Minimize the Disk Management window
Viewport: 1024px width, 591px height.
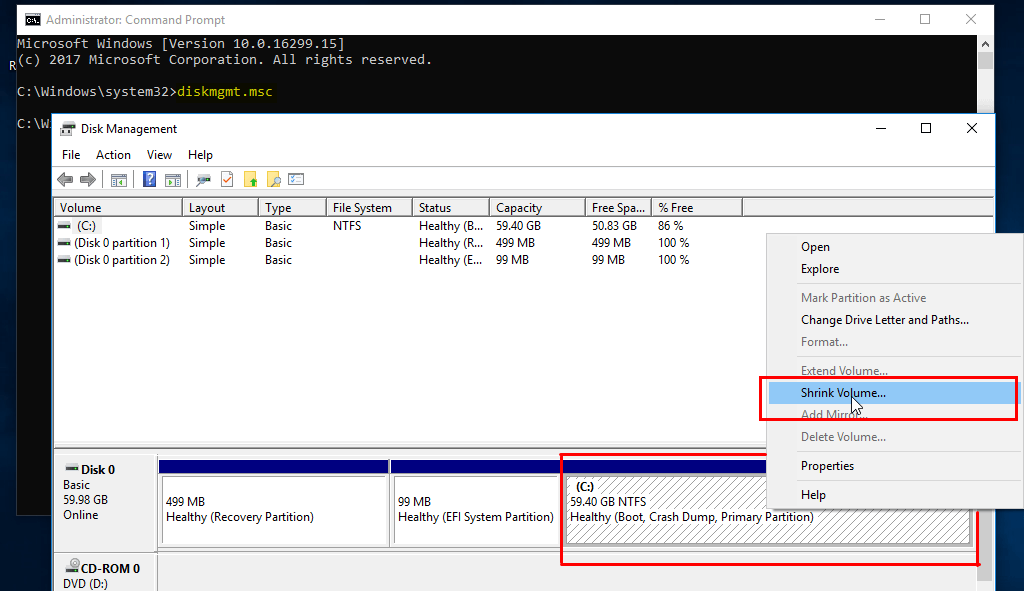881,128
